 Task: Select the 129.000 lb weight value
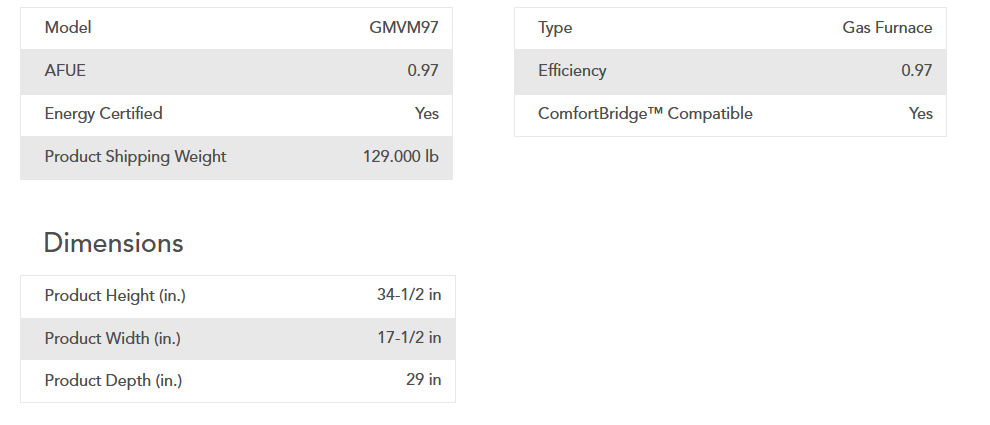400,157
